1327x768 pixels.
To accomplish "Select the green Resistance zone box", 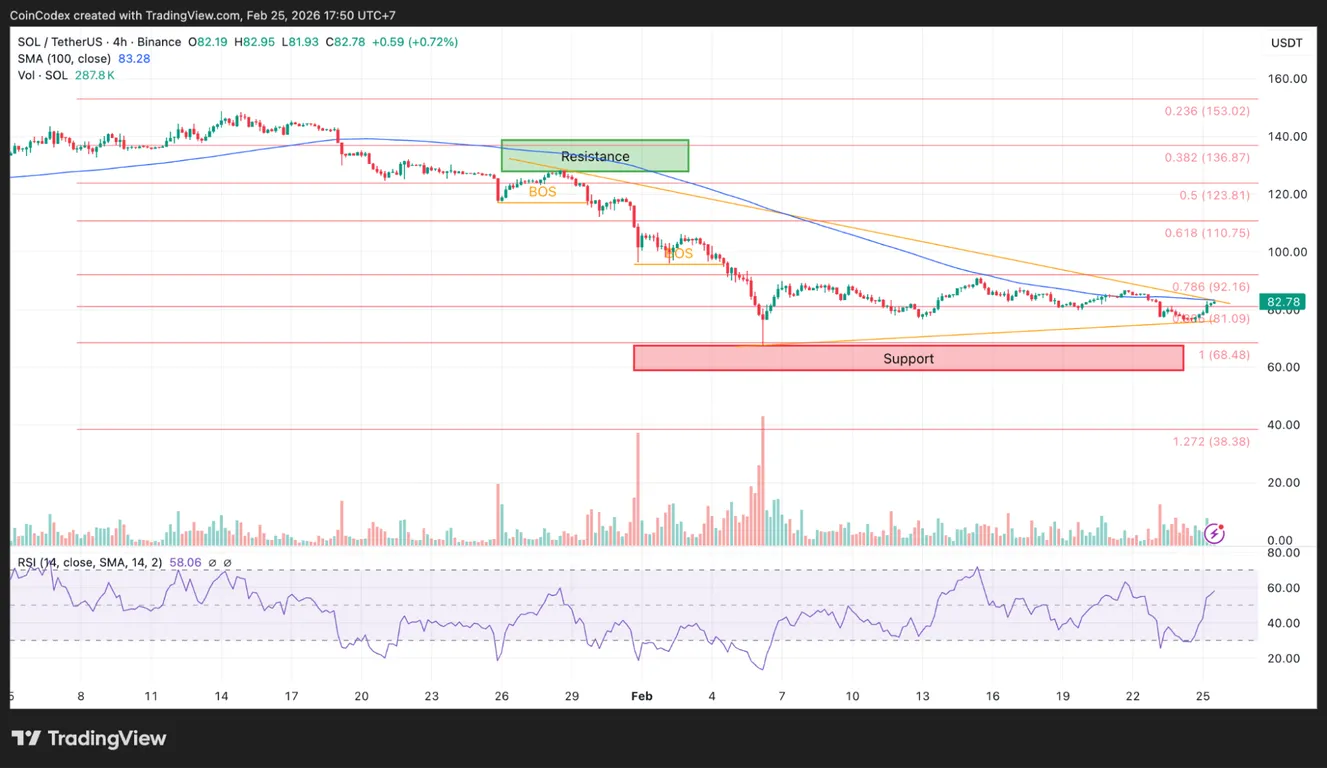I will pos(595,155).
